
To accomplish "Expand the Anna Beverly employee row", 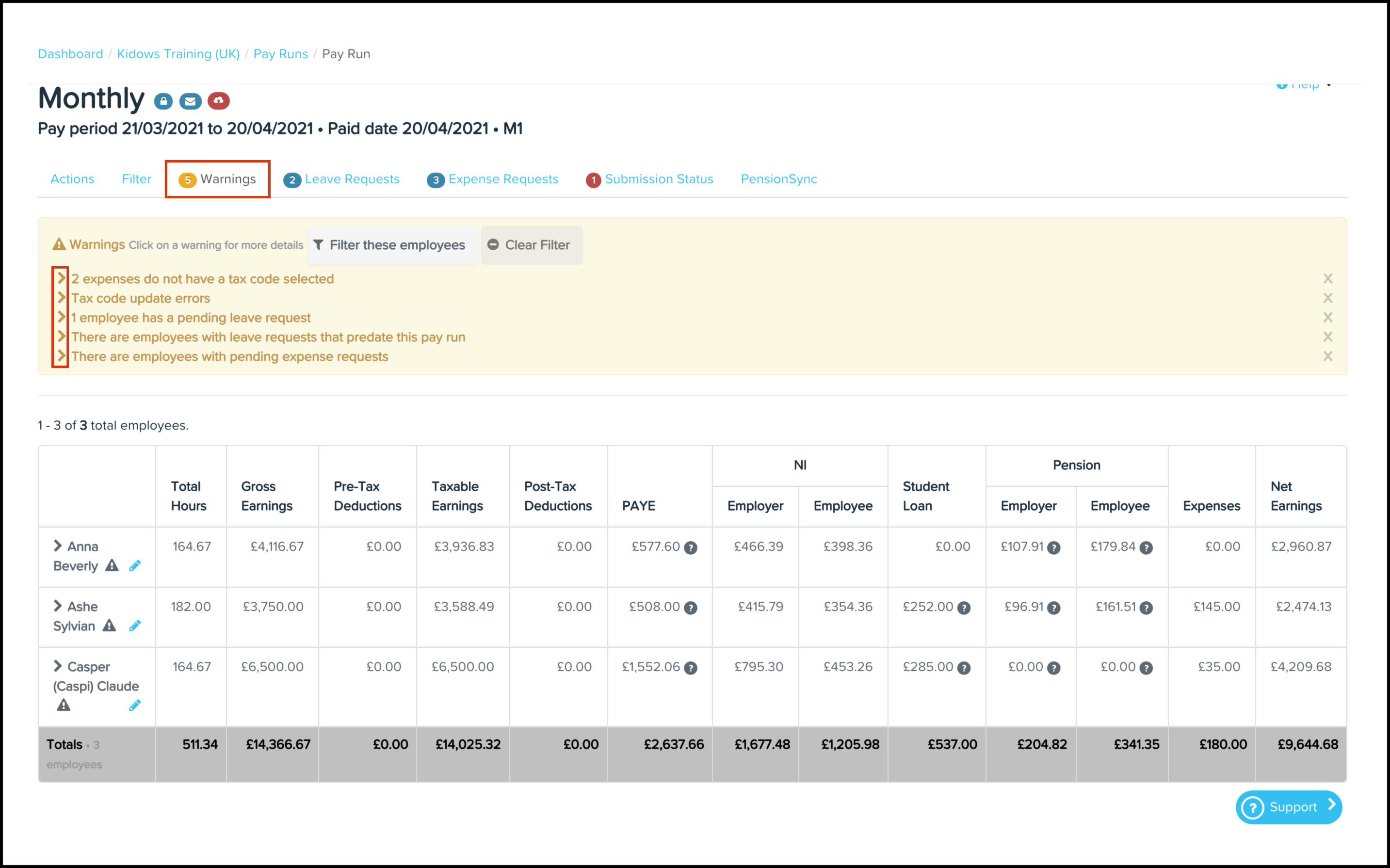I will 57,546.
